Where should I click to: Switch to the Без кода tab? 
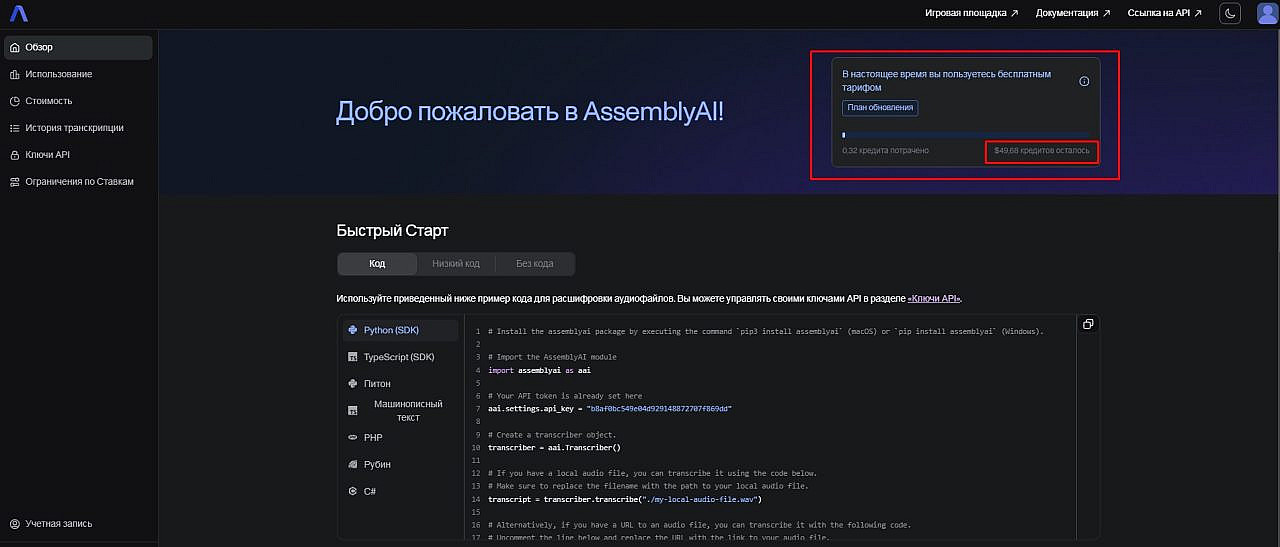coord(535,263)
